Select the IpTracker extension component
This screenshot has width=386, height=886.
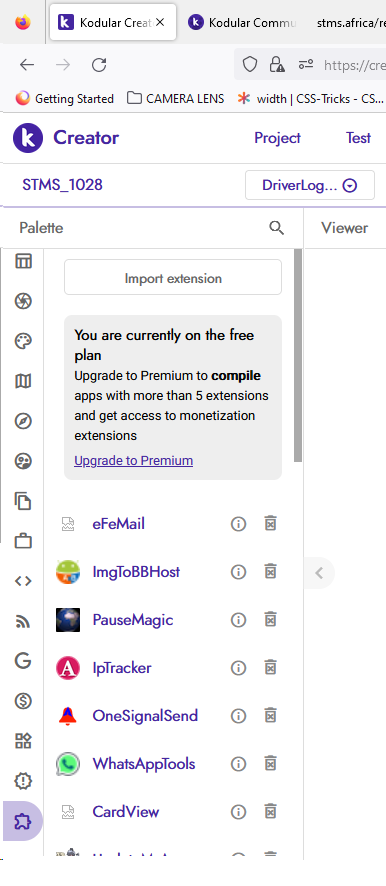click(x=122, y=668)
